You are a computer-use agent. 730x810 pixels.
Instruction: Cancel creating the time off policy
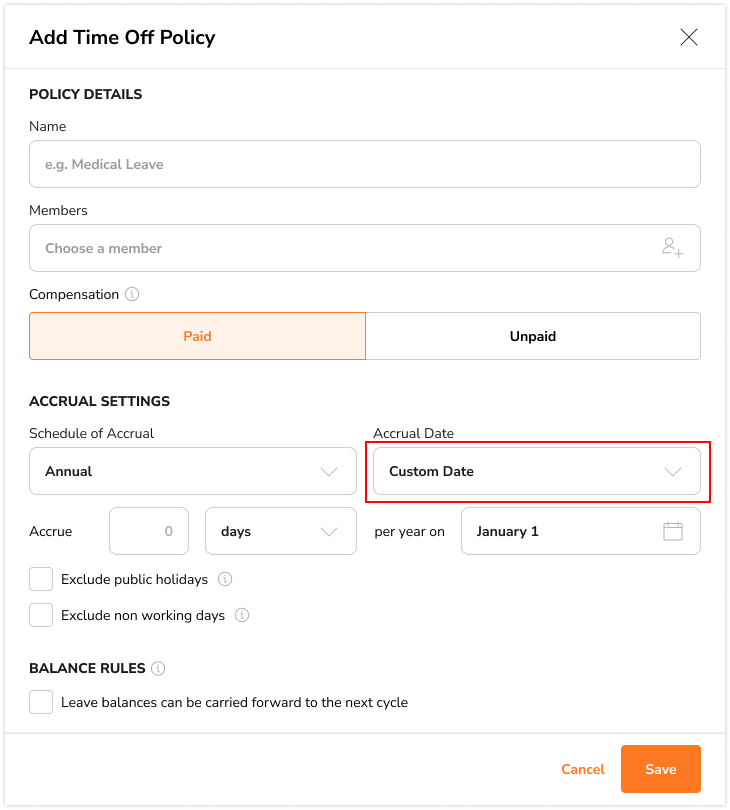(x=582, y=769)
